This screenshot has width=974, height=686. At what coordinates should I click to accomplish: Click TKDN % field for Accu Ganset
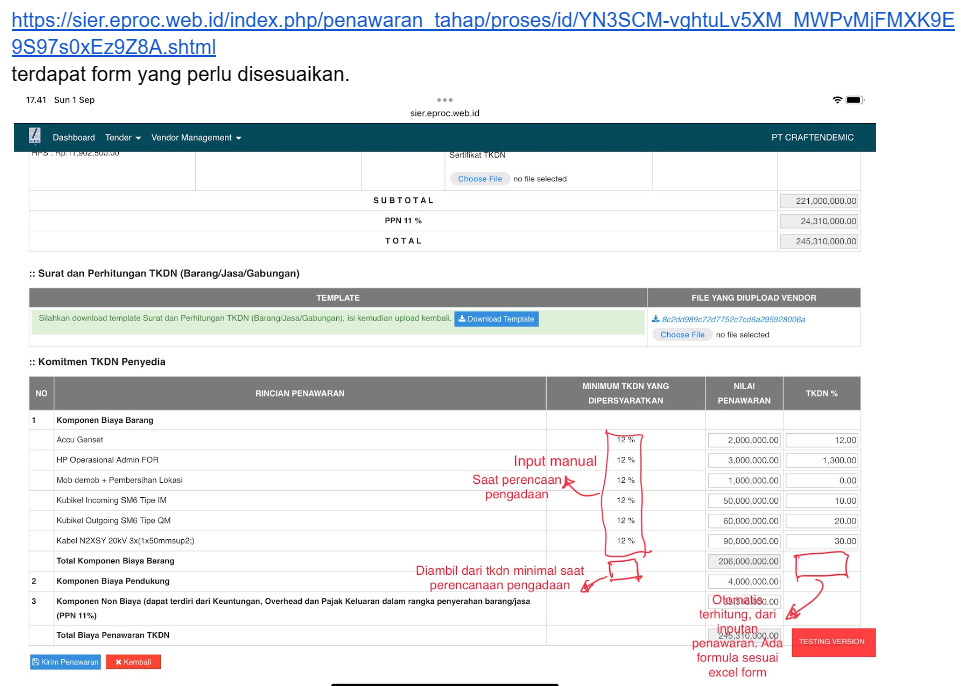click(822, 440)
